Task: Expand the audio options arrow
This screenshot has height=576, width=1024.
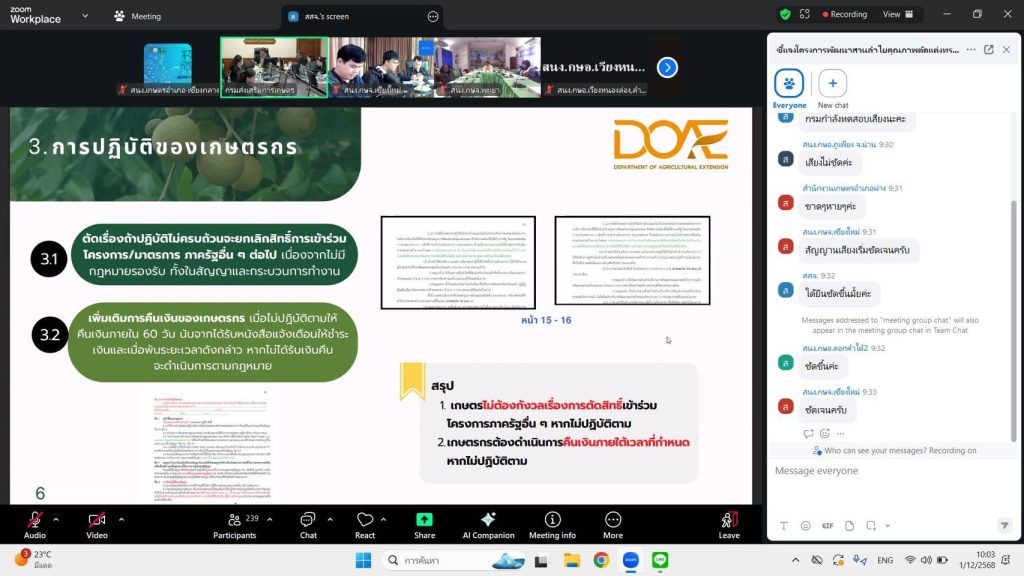Action: click(x=56, y=519)
